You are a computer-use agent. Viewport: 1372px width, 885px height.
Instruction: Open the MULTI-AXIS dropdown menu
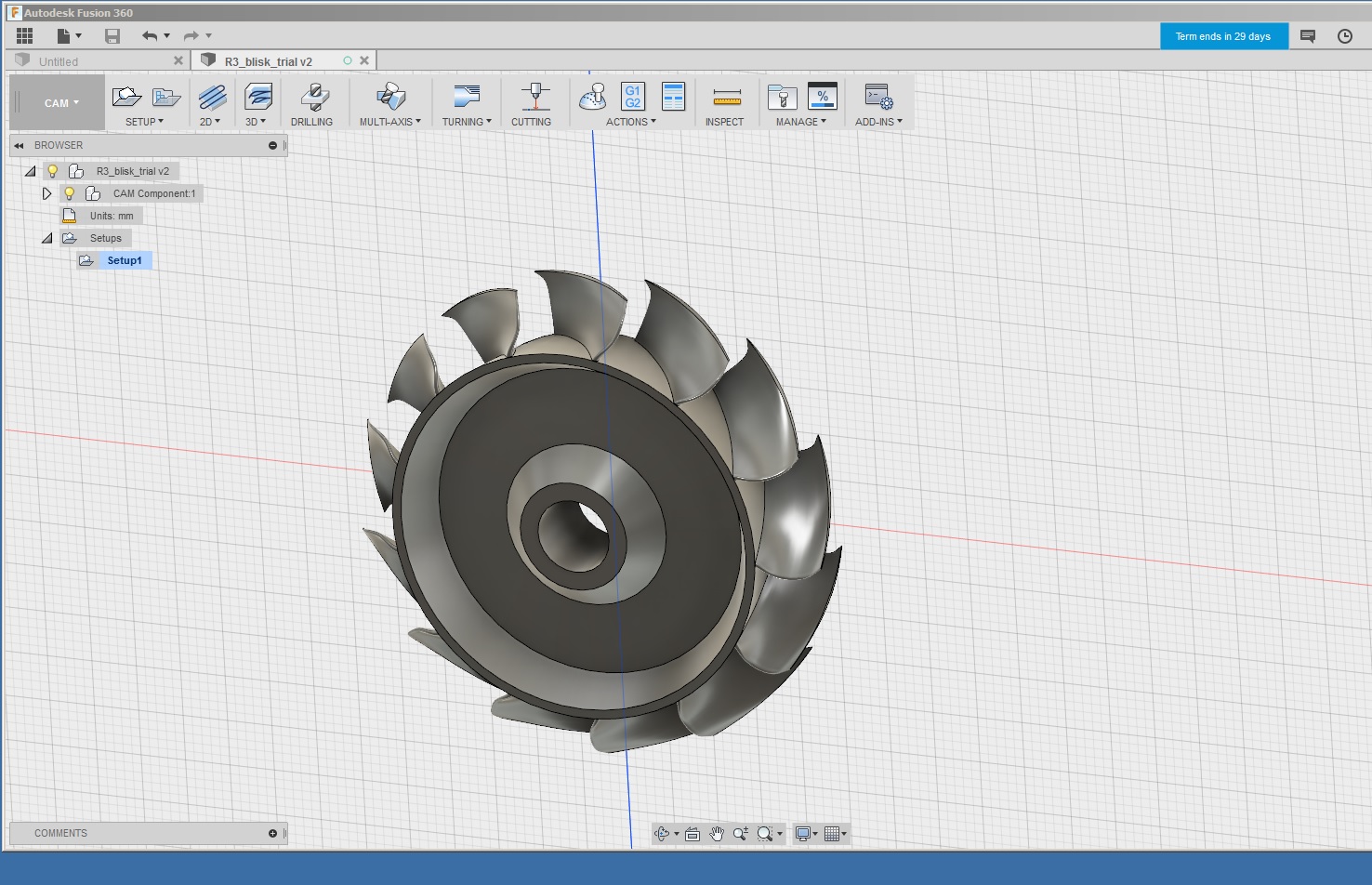(389, 122)
